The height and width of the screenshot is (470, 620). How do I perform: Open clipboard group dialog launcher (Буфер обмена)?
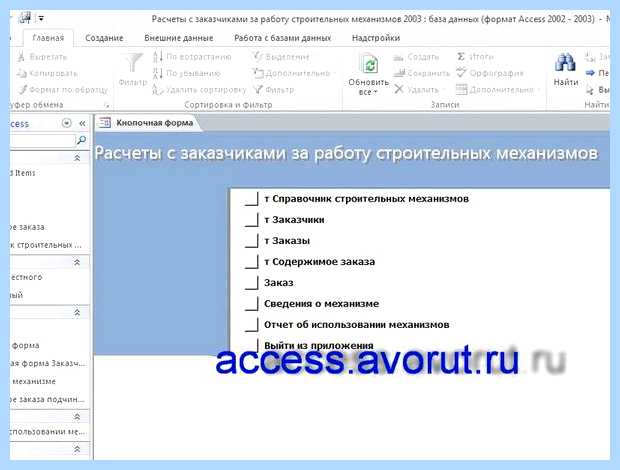pos(106,106)
